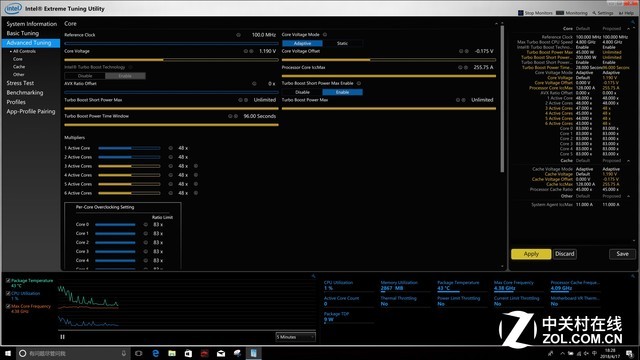Viewport: 640px width, 360px height.
Task: Set Core Voltage Mode to Adaptive
Action: pos(302,43)
